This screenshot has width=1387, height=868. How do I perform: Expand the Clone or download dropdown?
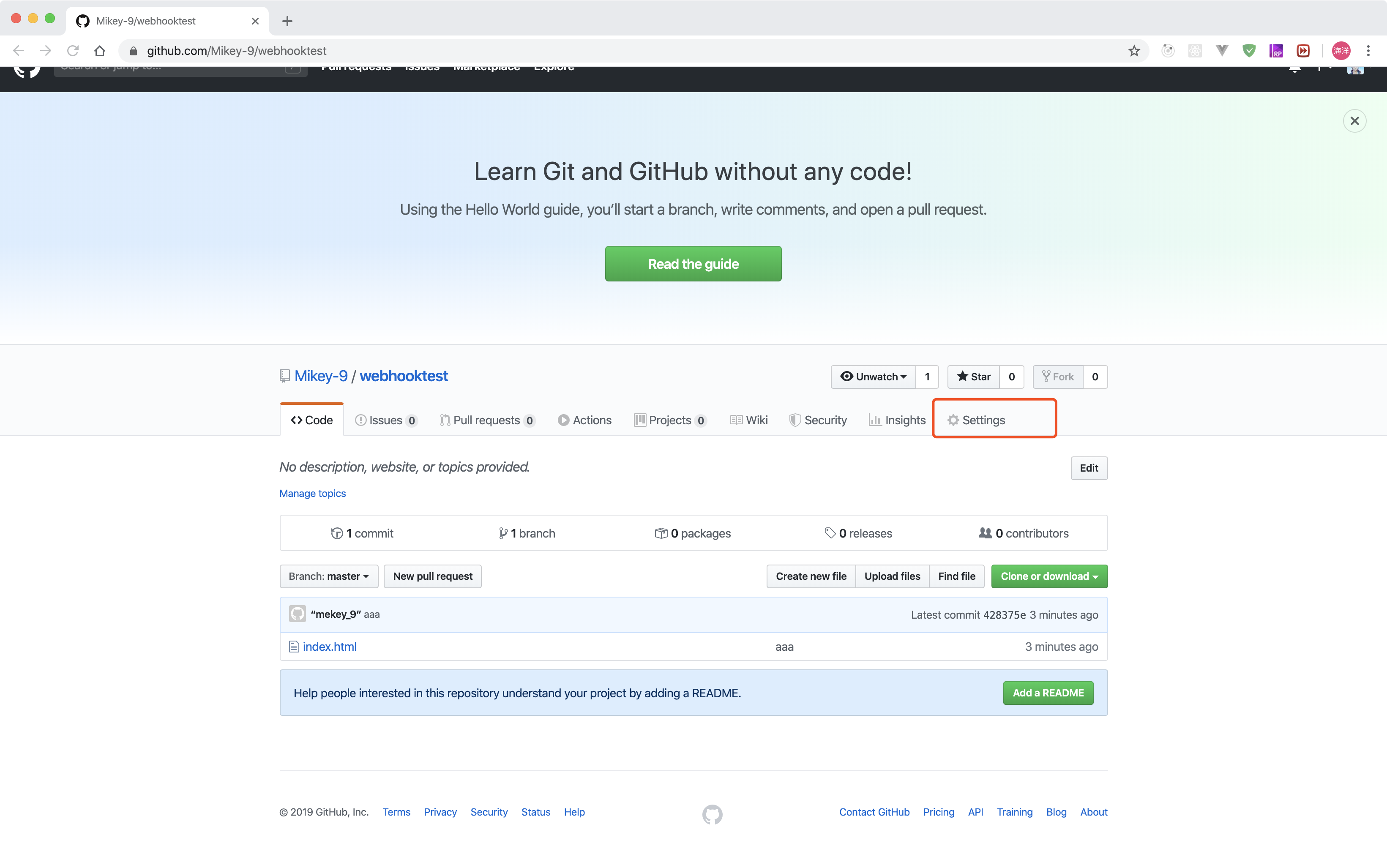click(x=1049, y=576)
